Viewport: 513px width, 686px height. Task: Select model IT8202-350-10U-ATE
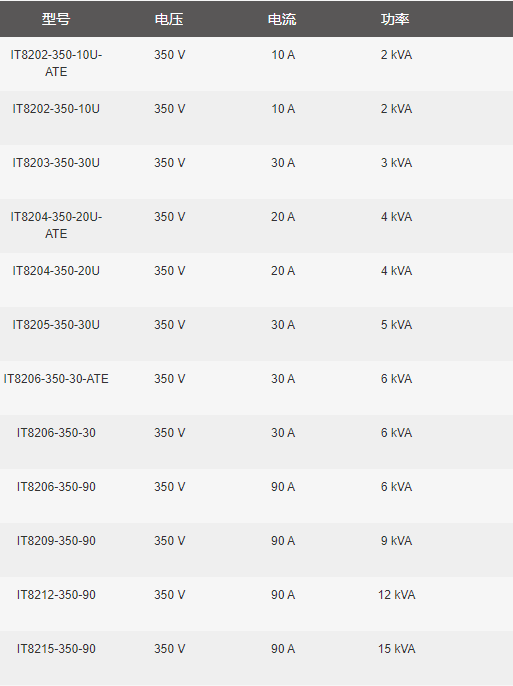[x=56, y=63]
